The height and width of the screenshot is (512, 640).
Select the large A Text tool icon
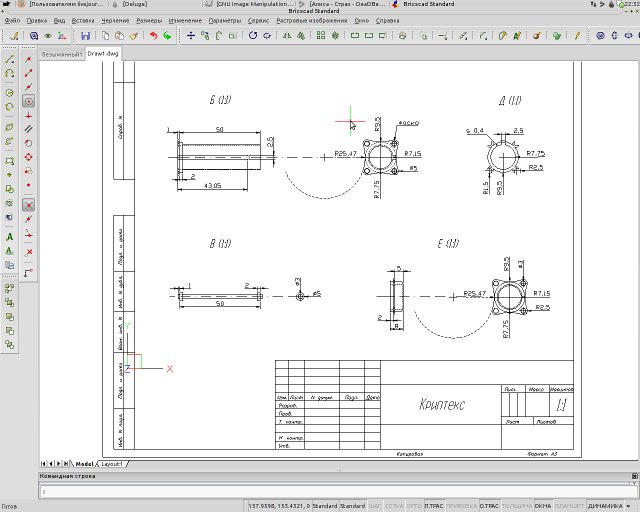click(9, 237)
